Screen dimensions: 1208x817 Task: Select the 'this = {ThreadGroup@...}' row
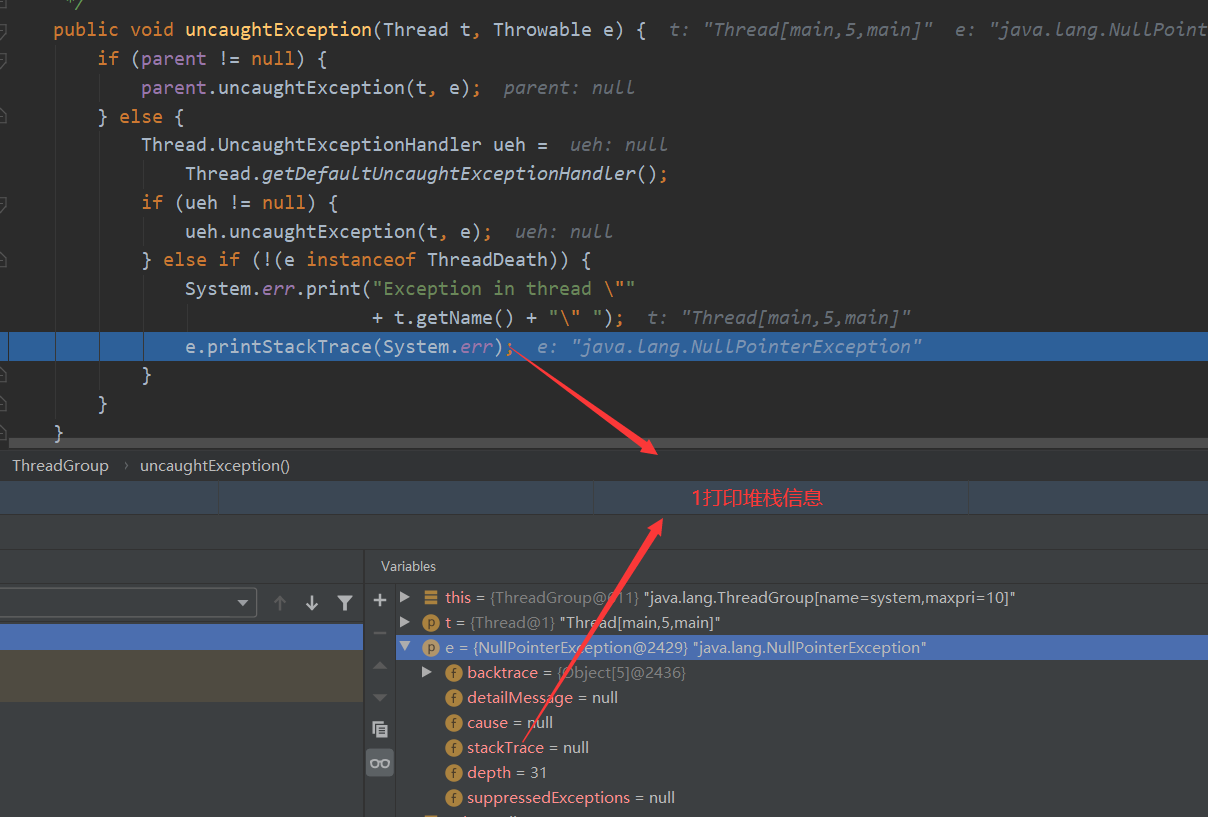click(802, 597)
